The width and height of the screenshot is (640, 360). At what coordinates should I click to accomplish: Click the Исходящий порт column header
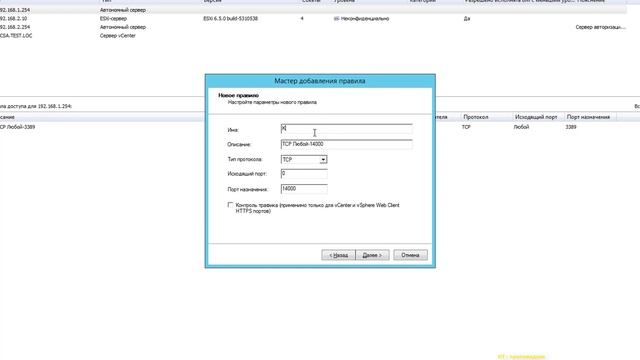click(x=536, y=117)
